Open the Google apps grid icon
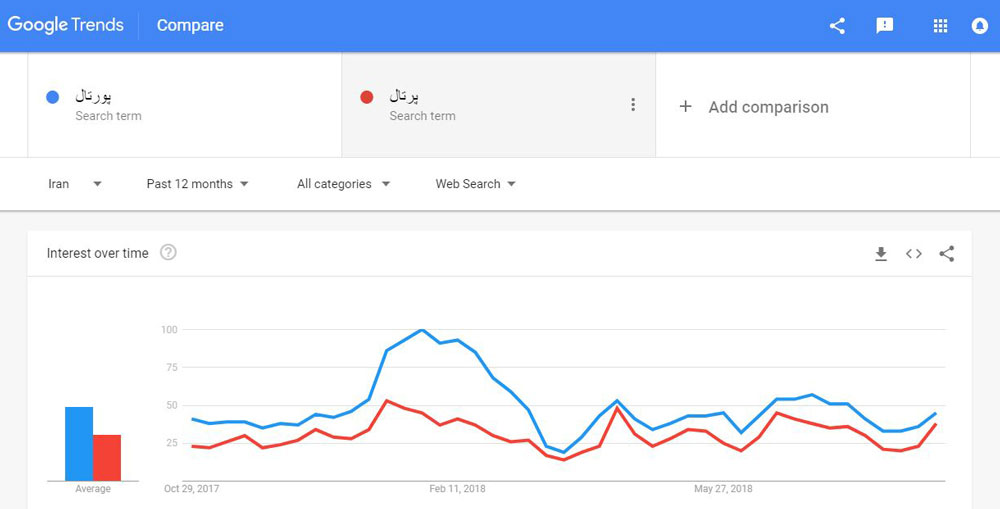This screenshot has width=1000, height=509. click(940, 26)
